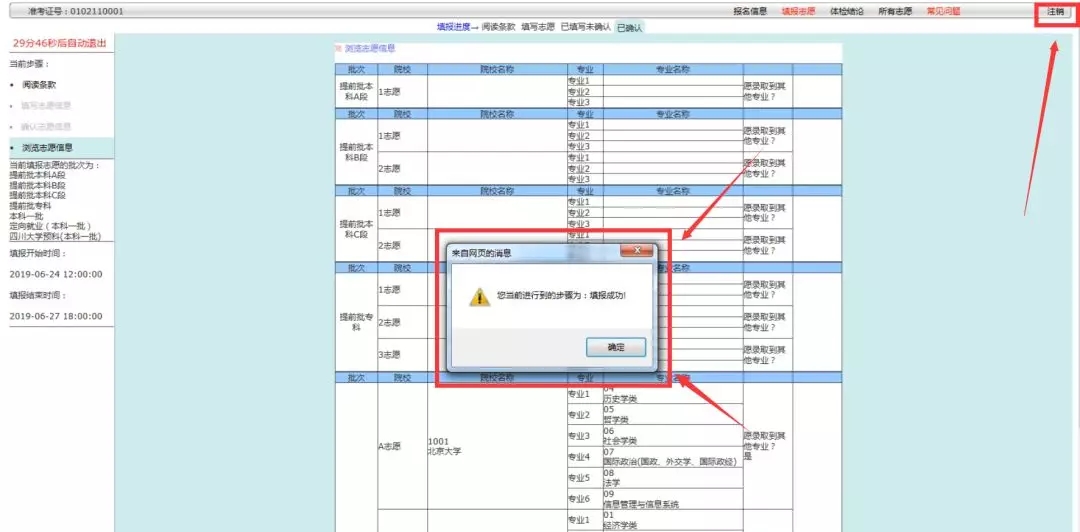
Task: Click the 已填写未确认 progress step
Action: 586,27
